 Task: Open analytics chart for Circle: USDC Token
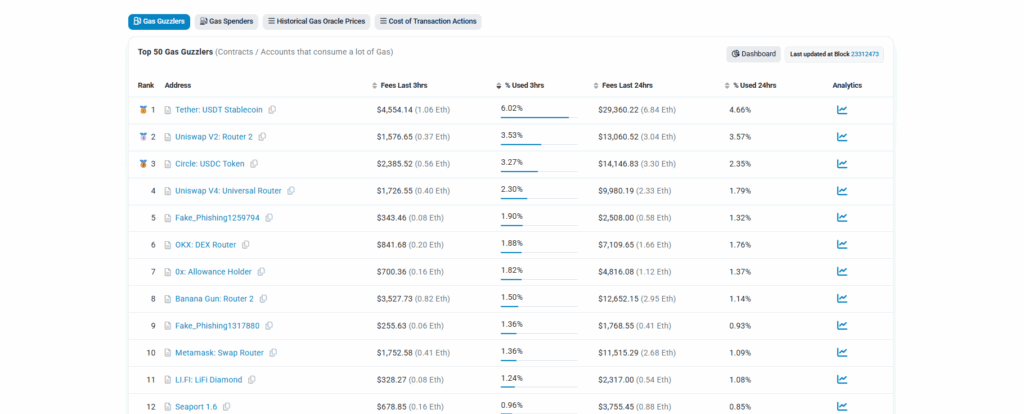[x=842, y=164]
